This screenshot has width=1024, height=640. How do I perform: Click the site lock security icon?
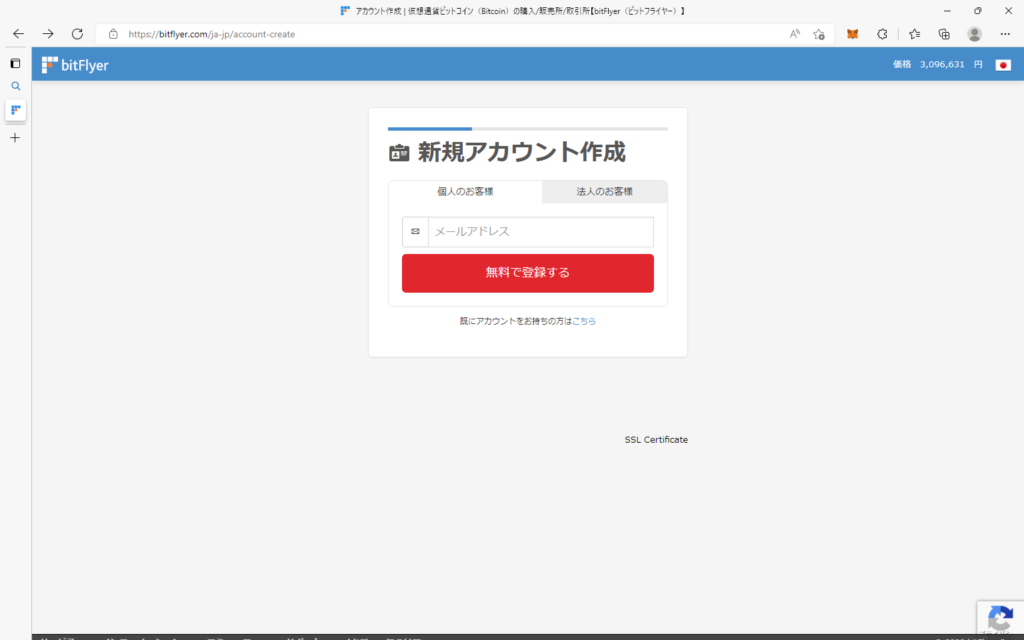tap(113, 34)
